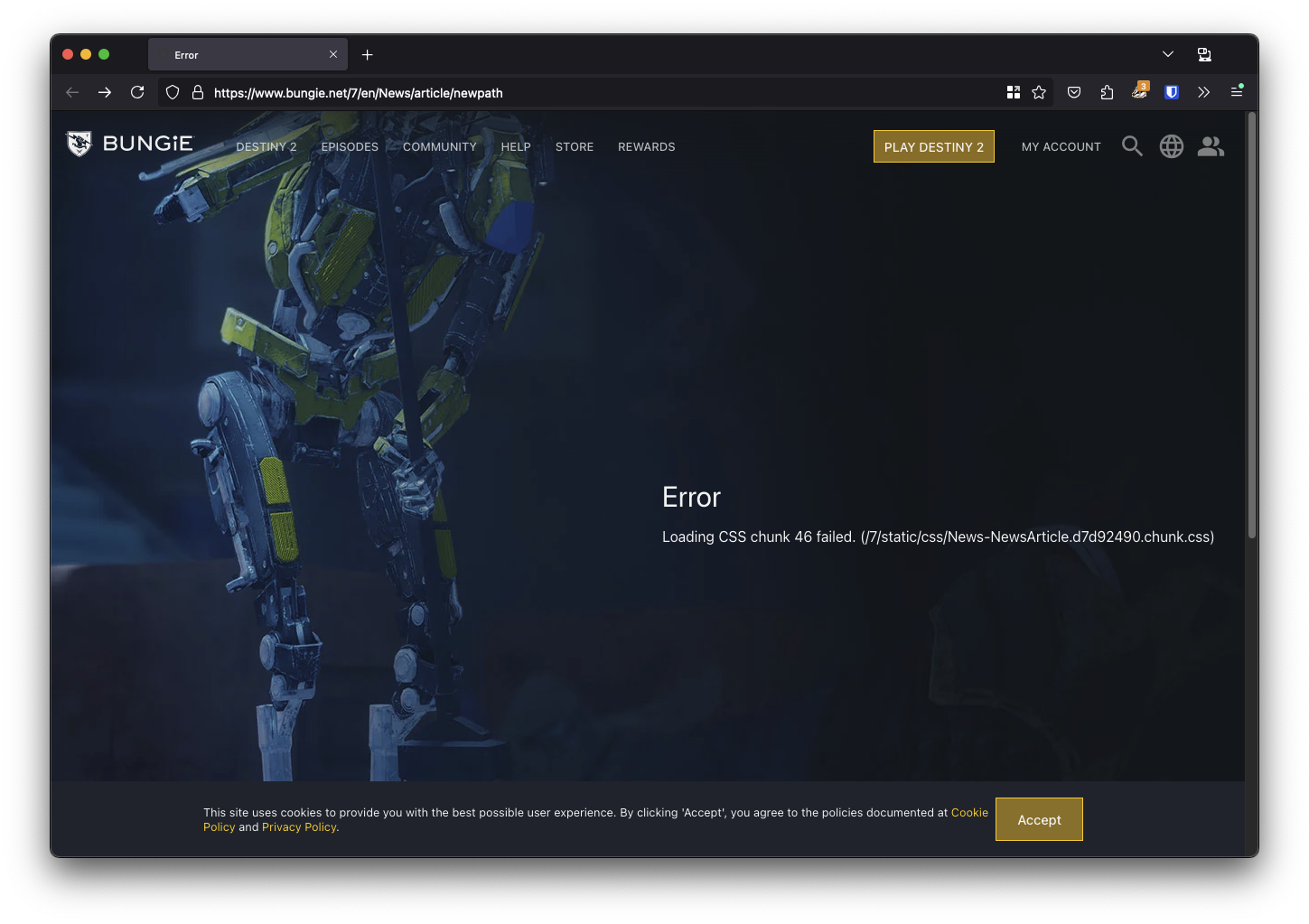Click the friends people icon in header
The image size is (1309, 924).
tap(1211, 146)
